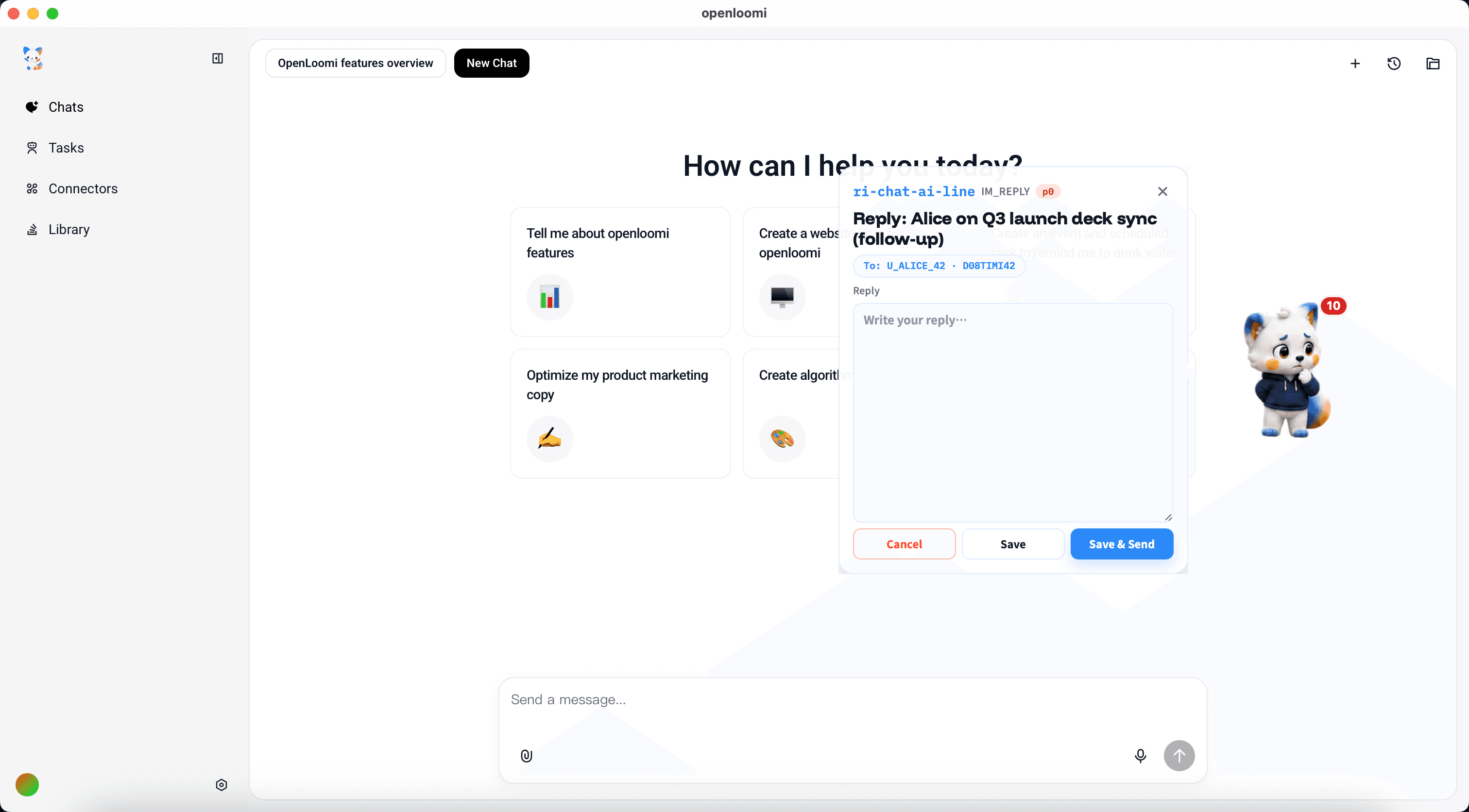Close the reply popup

point(1162,192)
